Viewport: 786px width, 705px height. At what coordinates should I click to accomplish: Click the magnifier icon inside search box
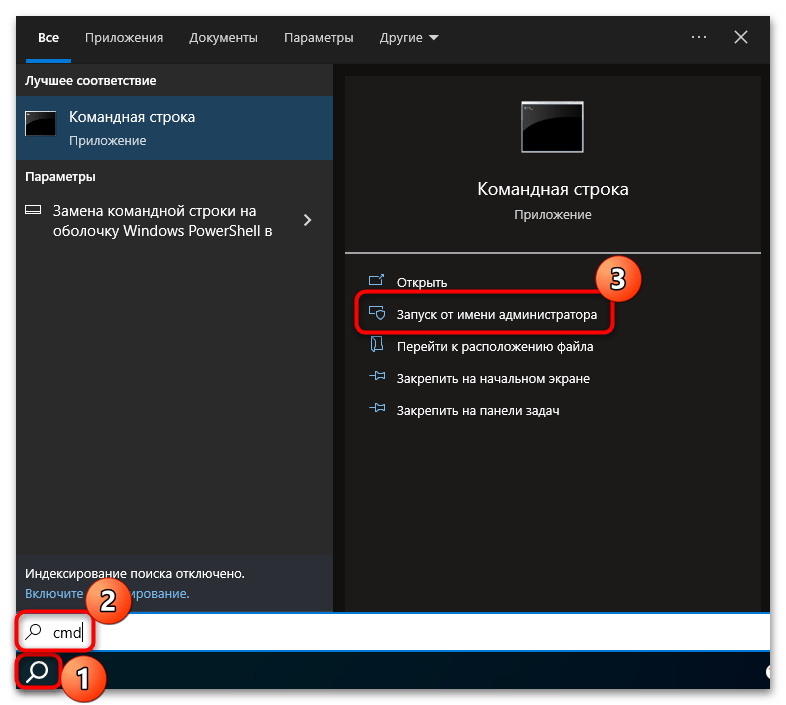33,631
